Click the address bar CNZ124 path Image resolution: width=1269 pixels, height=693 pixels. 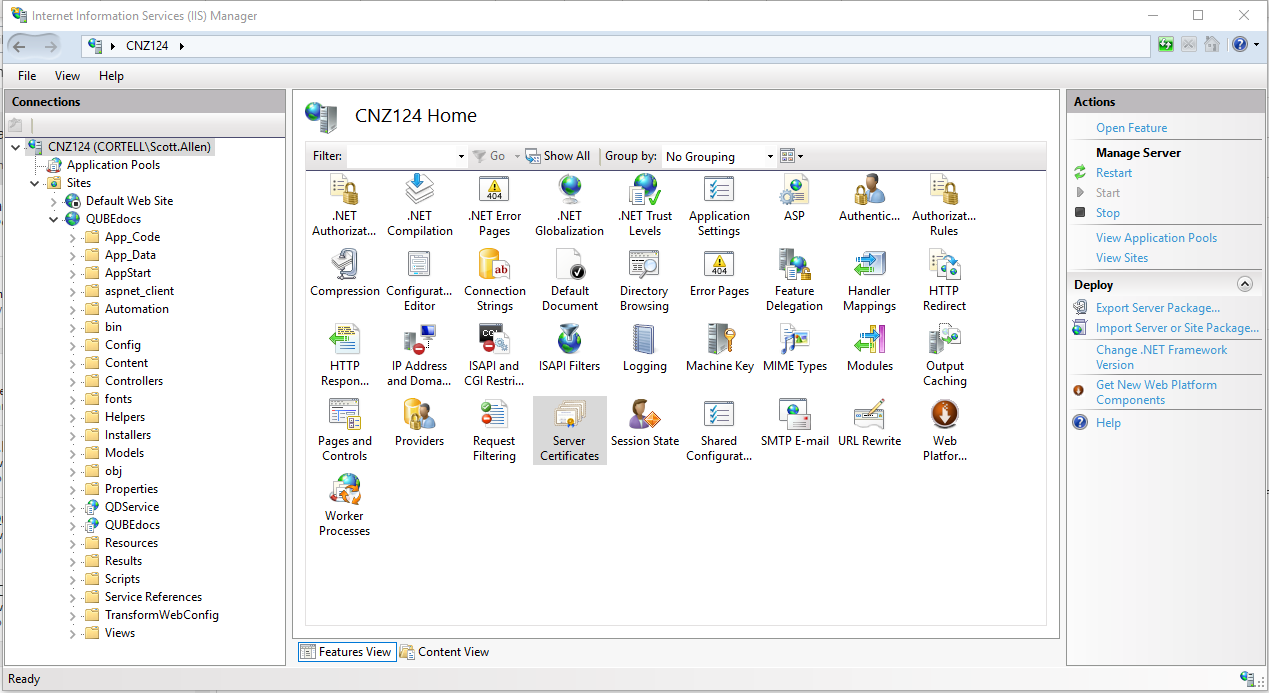[147, 46]
